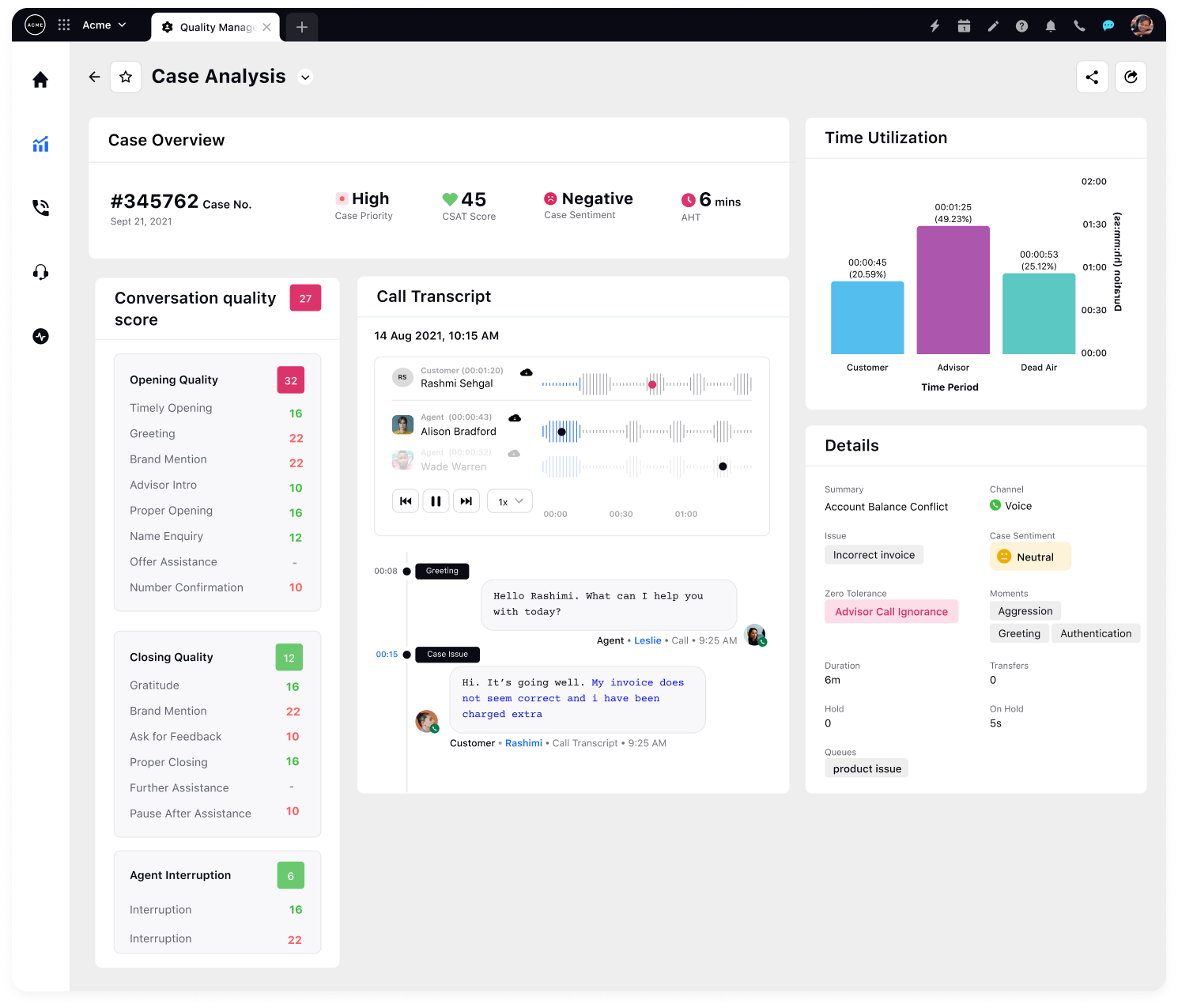Open the help question-mark icon
Screen dimensions: 1178x1008
coord(1021,25)
